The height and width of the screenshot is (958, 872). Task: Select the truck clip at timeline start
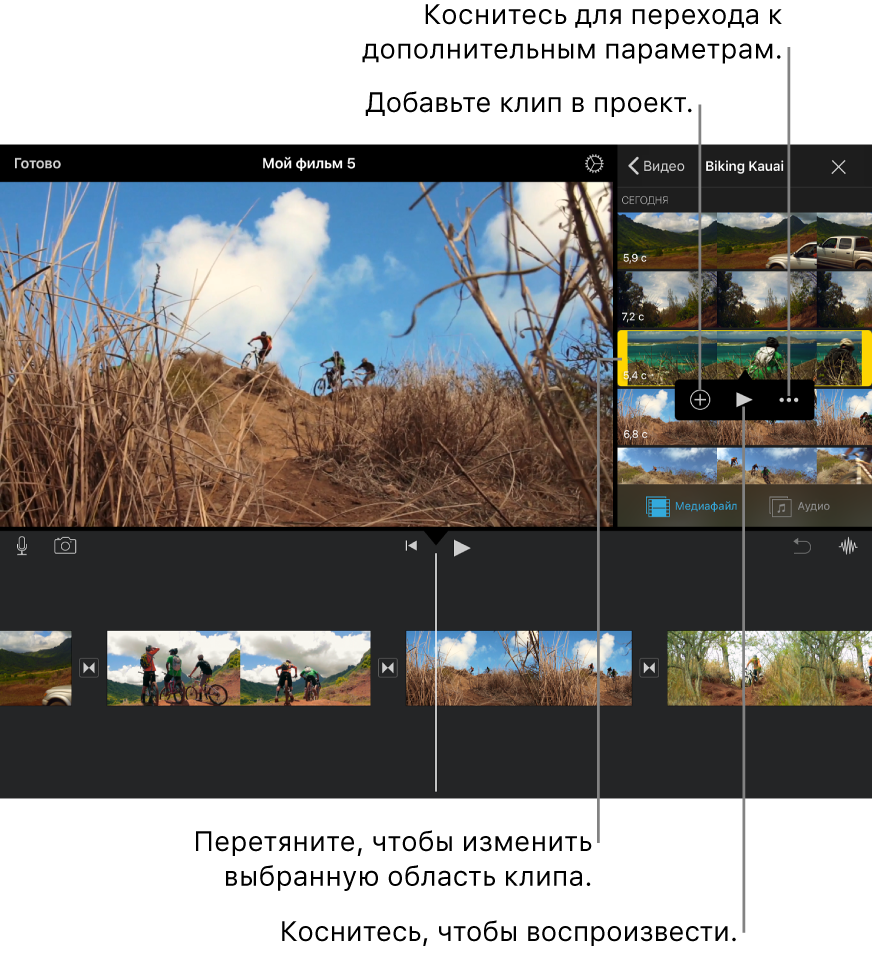pyautogui.click(x=35, y=668)
